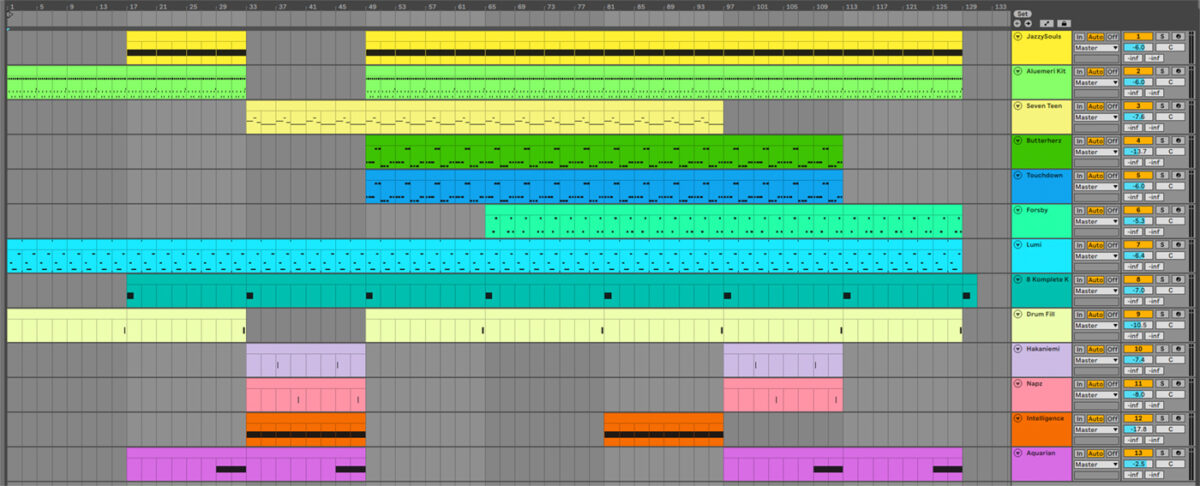
Task: Solo the Aluemeri Kit track
Action: coord(1162,71)
